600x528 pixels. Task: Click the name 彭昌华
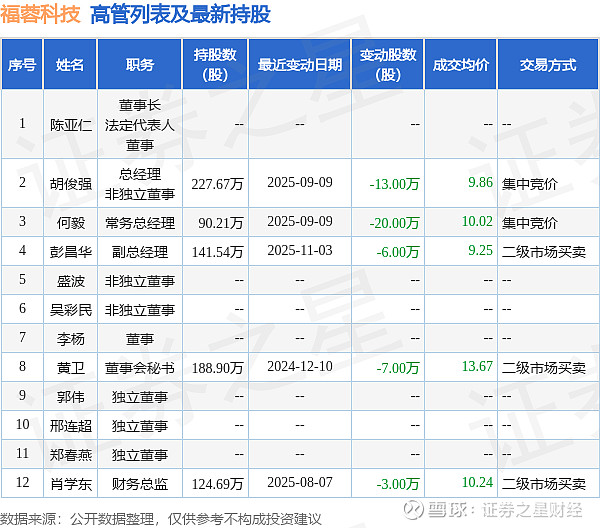click(x=71, y=252)
